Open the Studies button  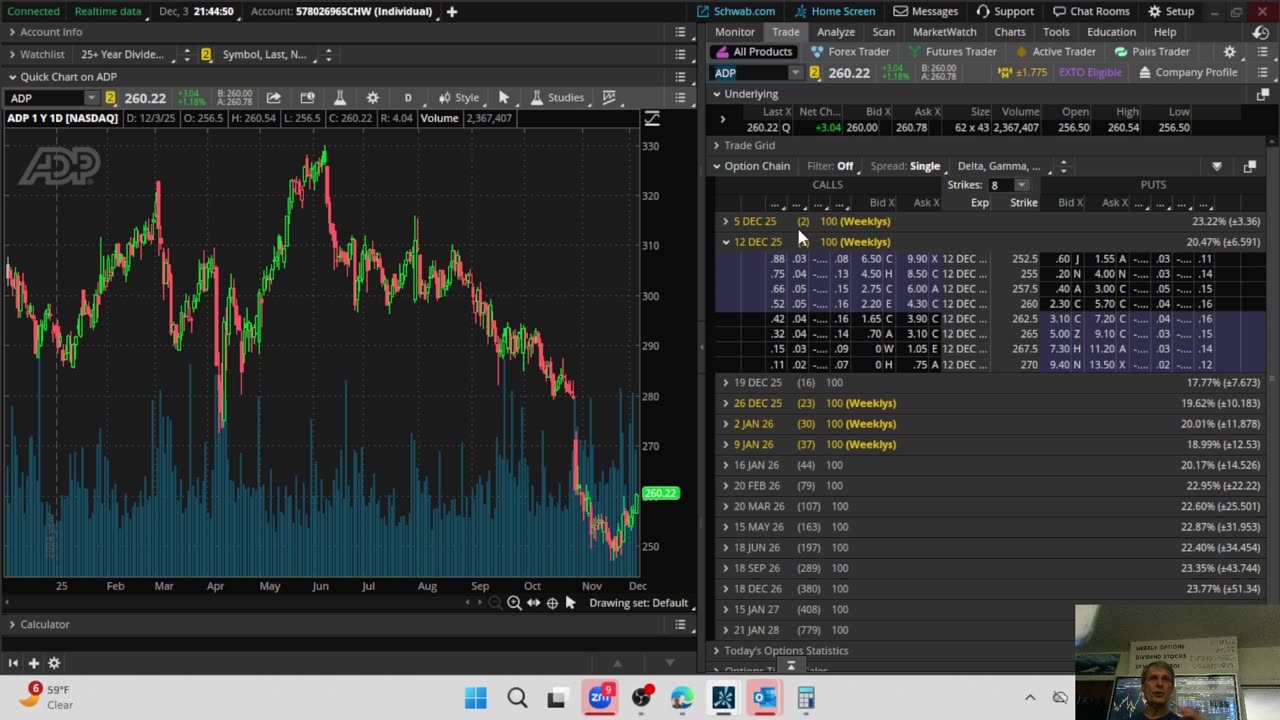pos(557,98)
